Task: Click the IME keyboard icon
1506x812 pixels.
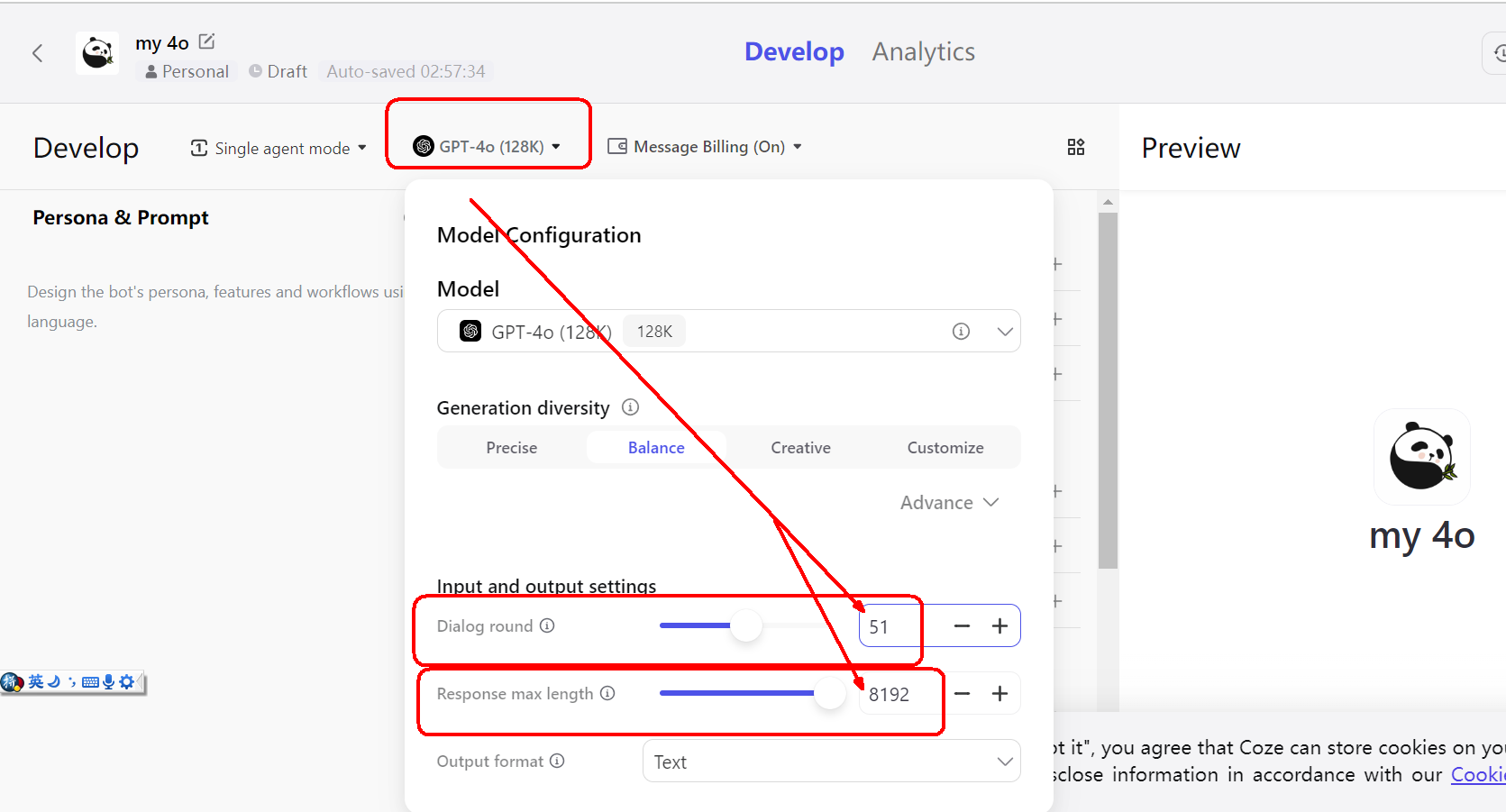Action: click(90, 682)
